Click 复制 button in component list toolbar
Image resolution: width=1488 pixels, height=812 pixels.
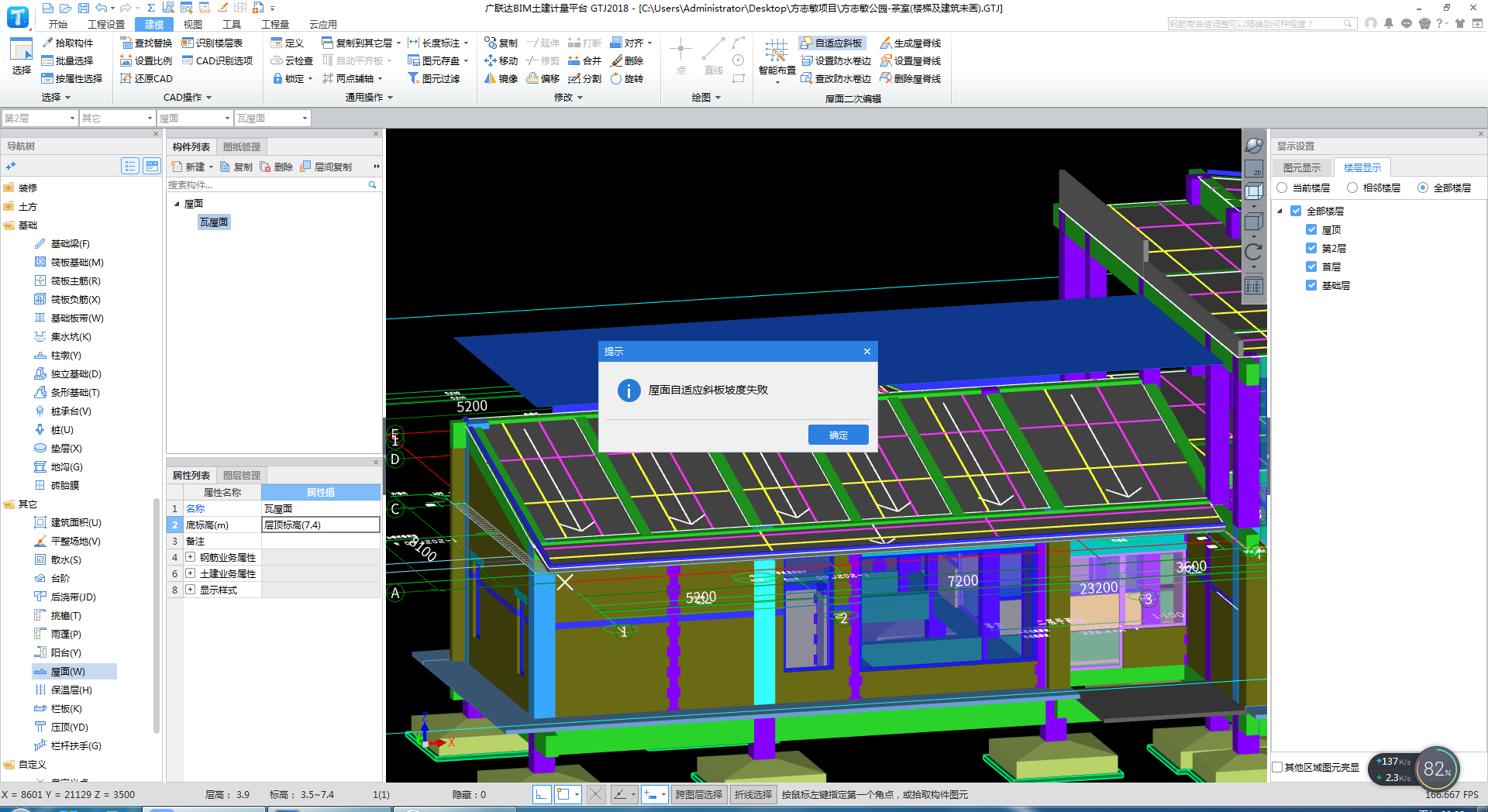click(x=237, y=167)
